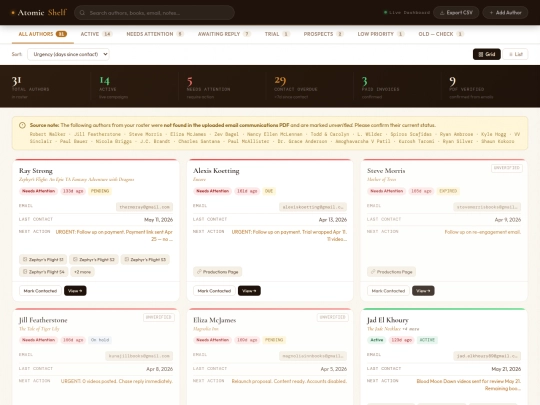Click the Add Author button
Image resolution: width=540 pixels, height=405 pixels.
pos(505,13)
